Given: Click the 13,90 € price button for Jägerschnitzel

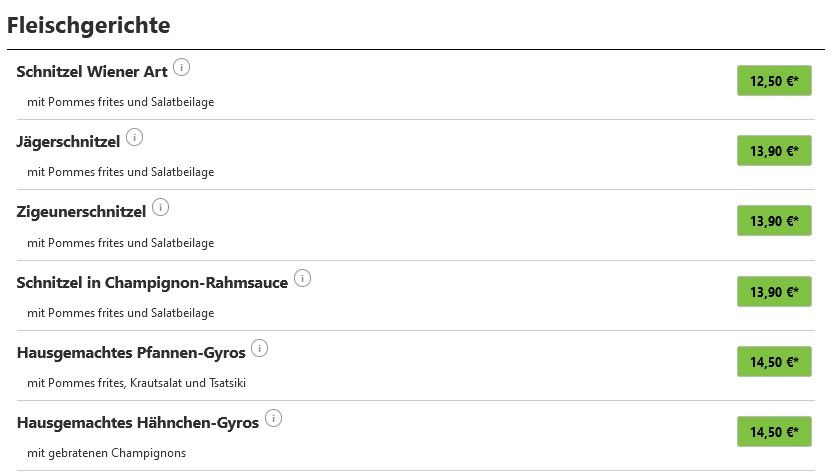Looking at the screenshot, I should point(774,151).
